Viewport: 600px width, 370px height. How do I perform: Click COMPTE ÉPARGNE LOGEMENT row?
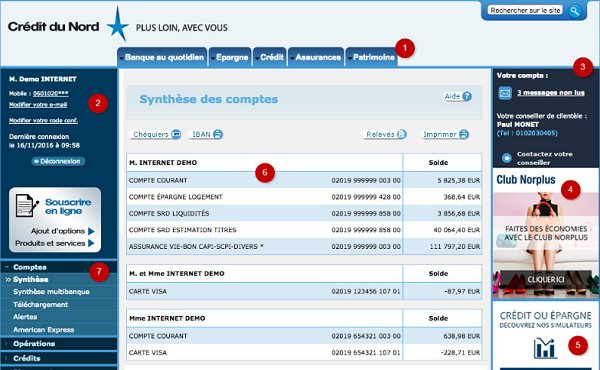(x=304, y=197)
